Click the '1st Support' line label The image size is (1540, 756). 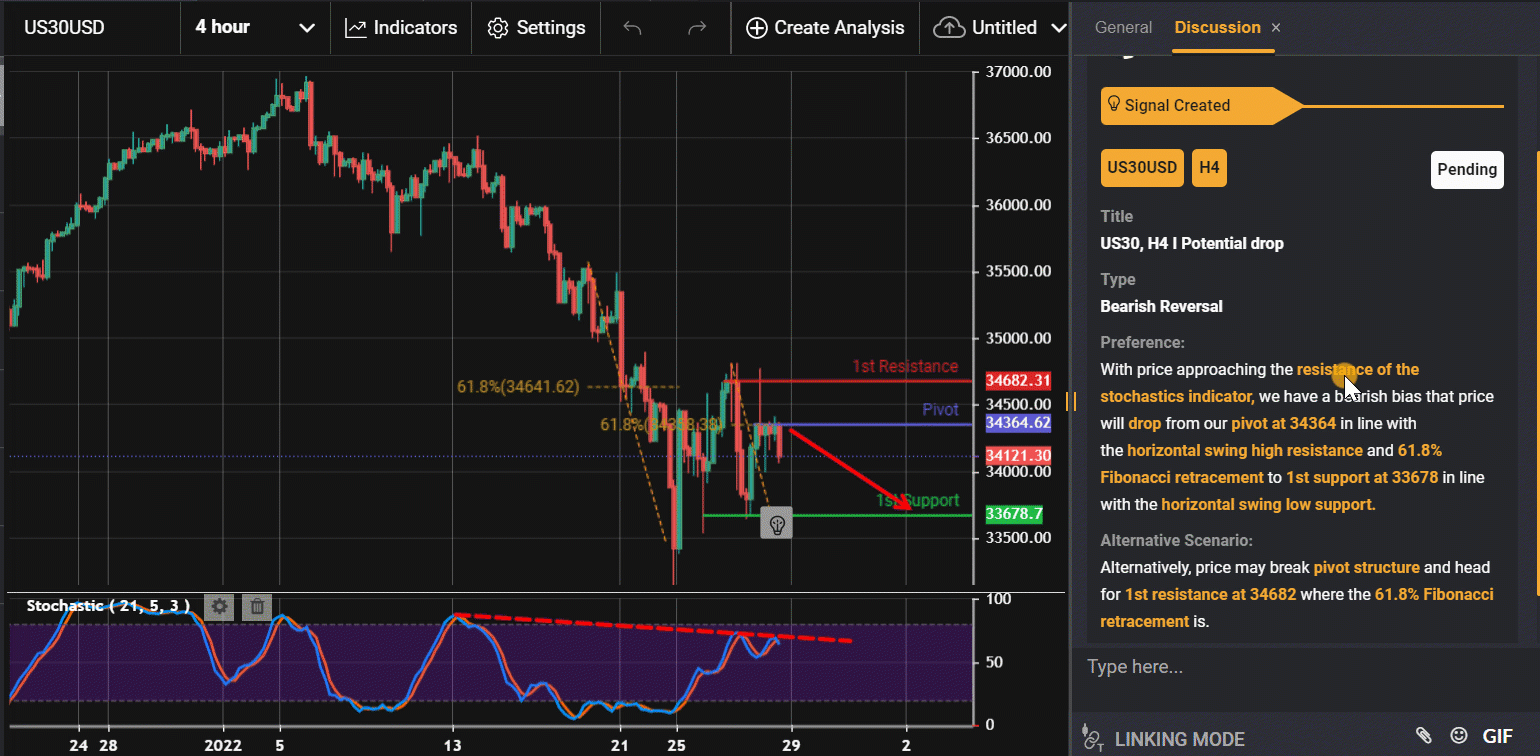point(918,500)
